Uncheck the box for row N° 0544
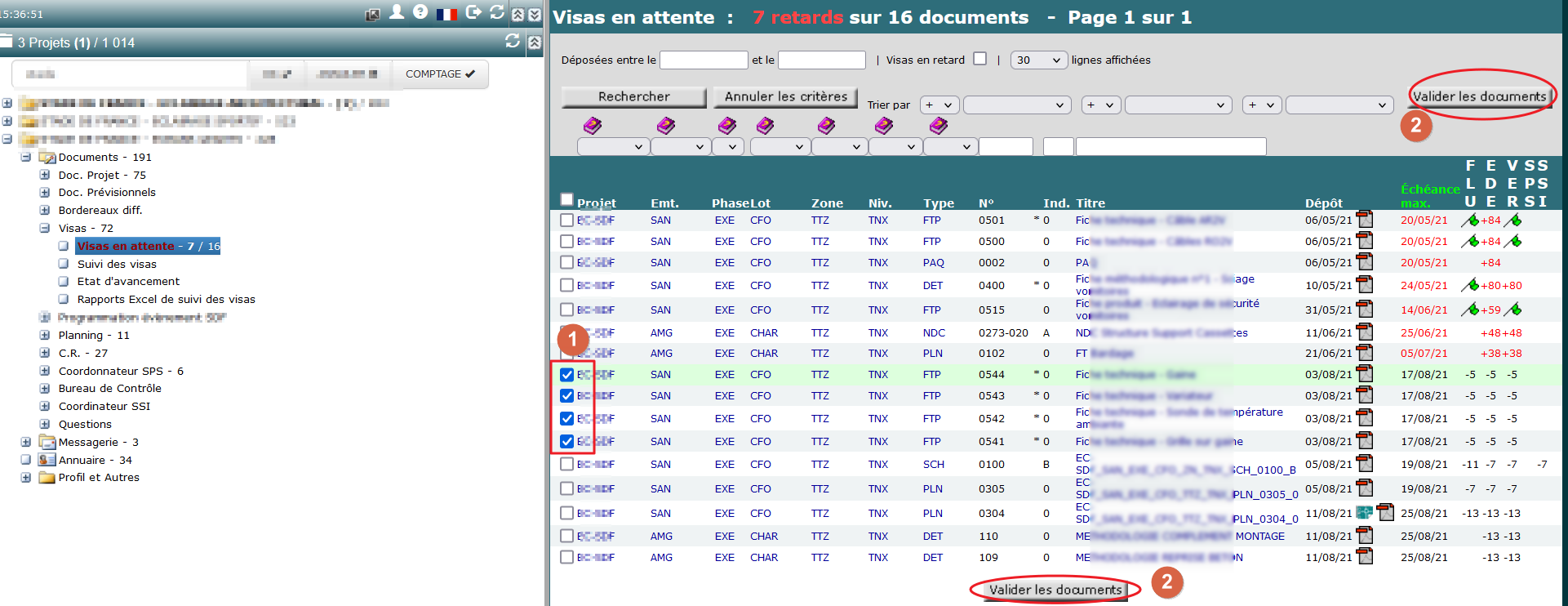Screen dimensions: 1568x606 tap(567, 375)
